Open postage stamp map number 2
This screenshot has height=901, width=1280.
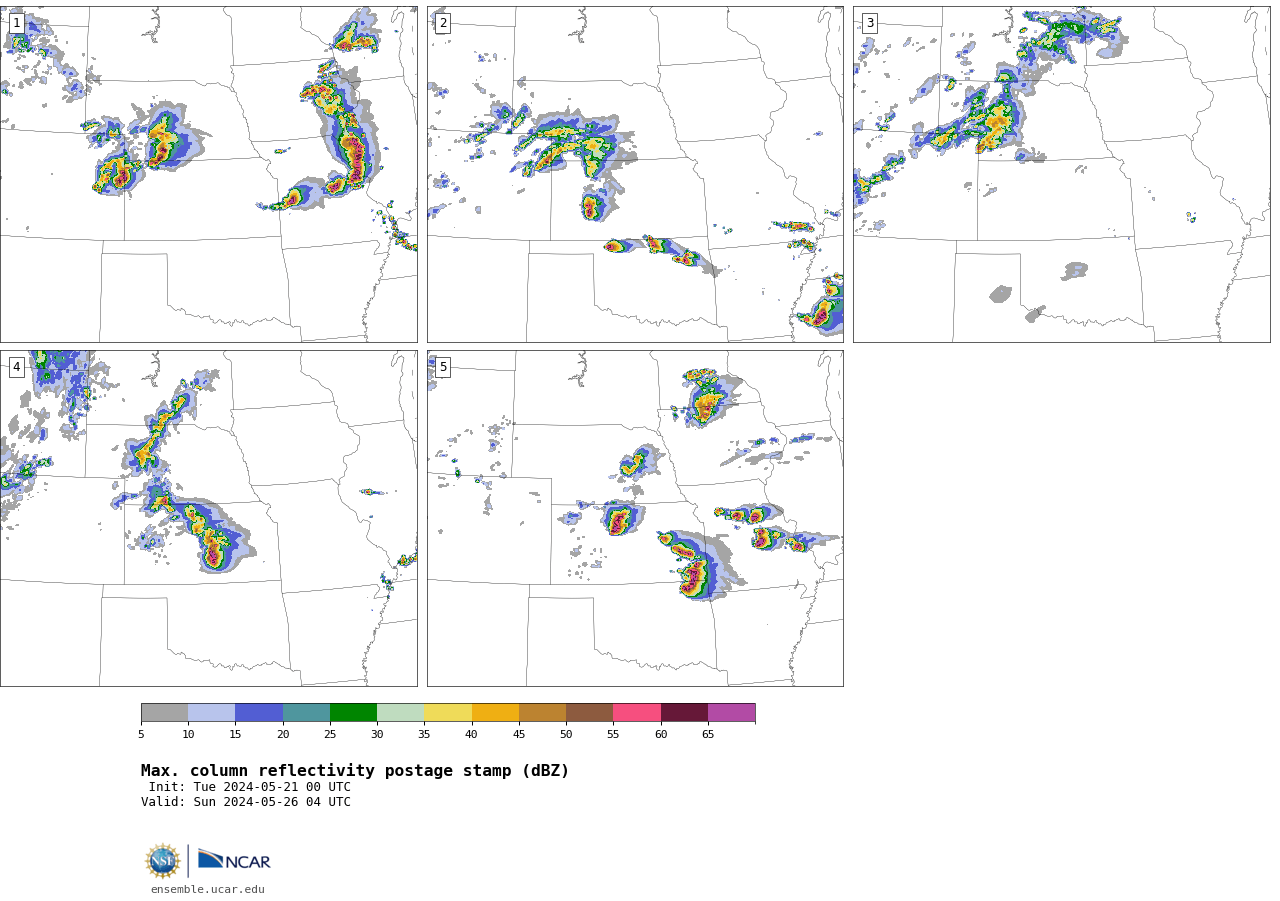pos(635,174)
